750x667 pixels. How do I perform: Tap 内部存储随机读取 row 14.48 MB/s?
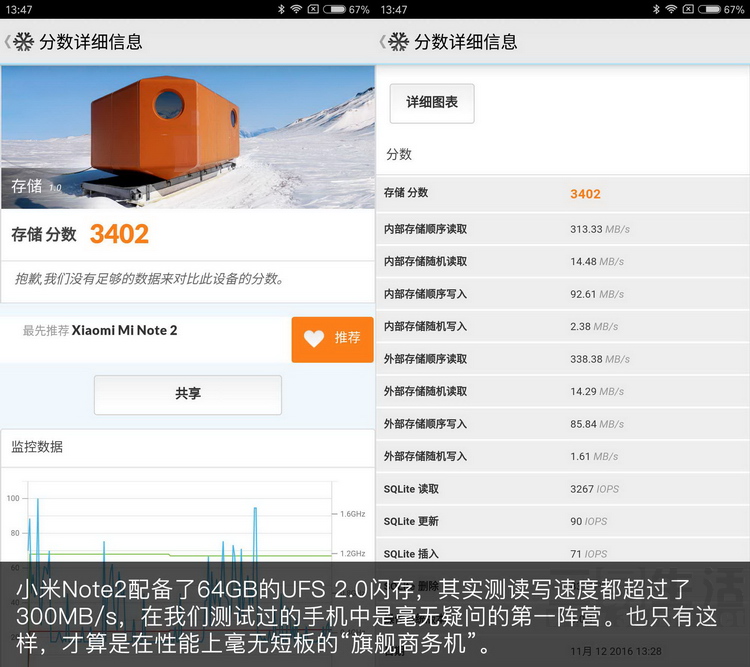(x=562, y=262)
